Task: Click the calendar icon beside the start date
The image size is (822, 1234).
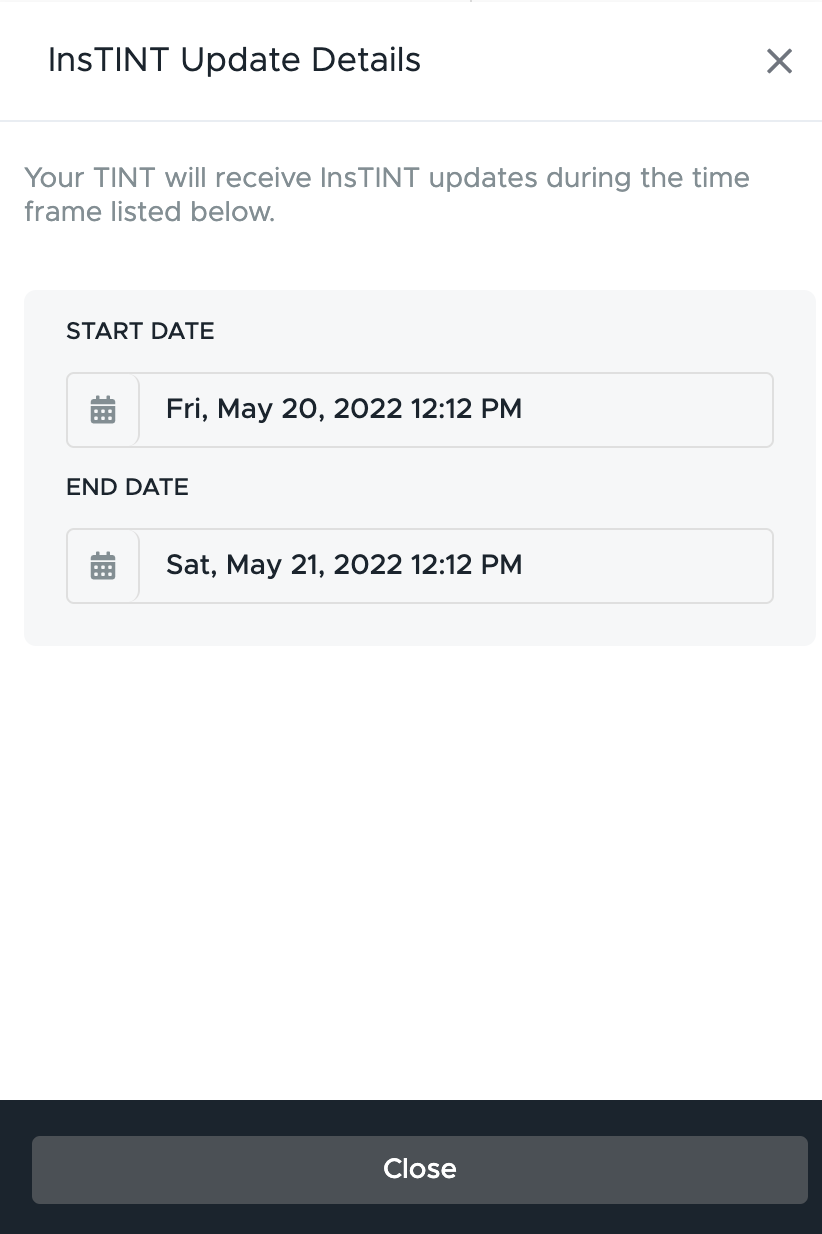Action: point(103,409)
